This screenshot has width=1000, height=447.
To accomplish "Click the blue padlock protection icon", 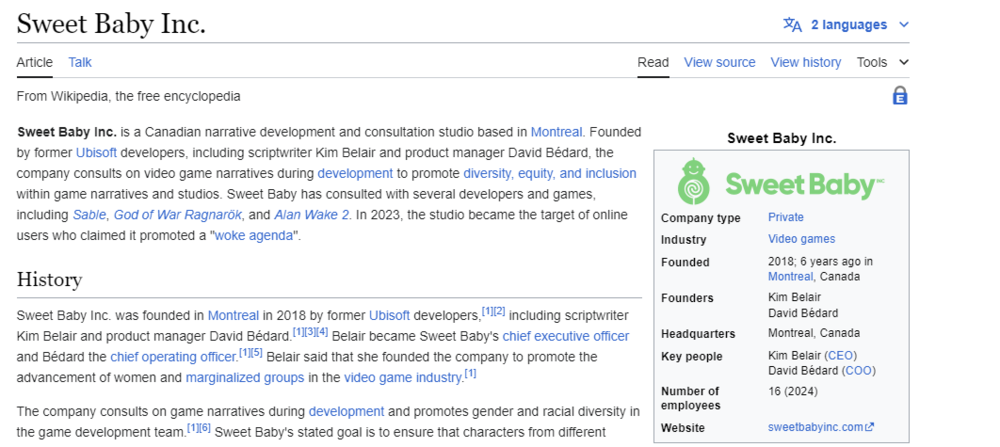I will pos(900,96).
